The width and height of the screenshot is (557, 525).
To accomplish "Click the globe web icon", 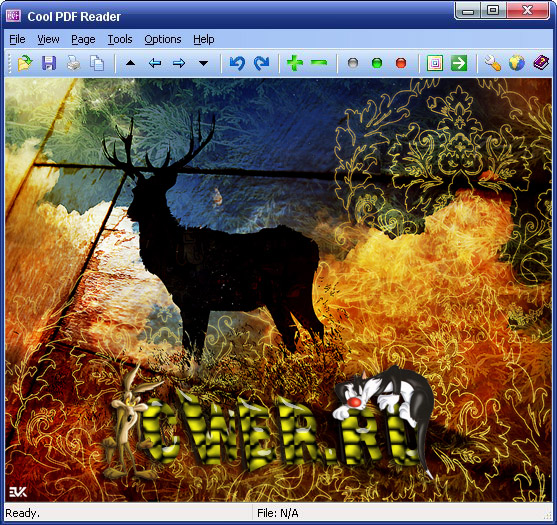I will pyautogui.click(x=517, y=63).
